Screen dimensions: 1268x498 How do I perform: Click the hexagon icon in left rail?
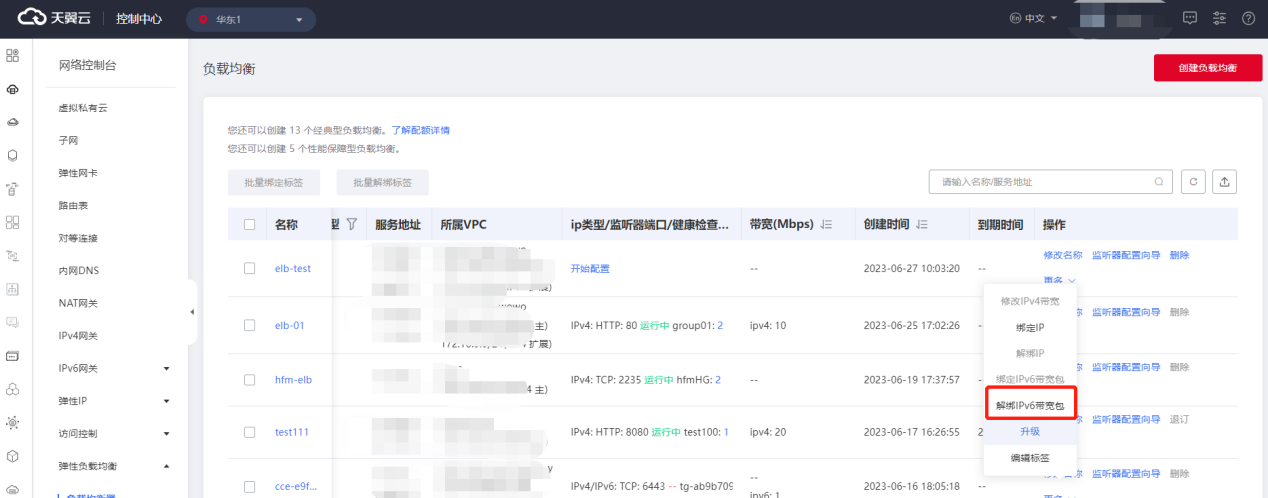pyautogui.click(x=13, y=155)
